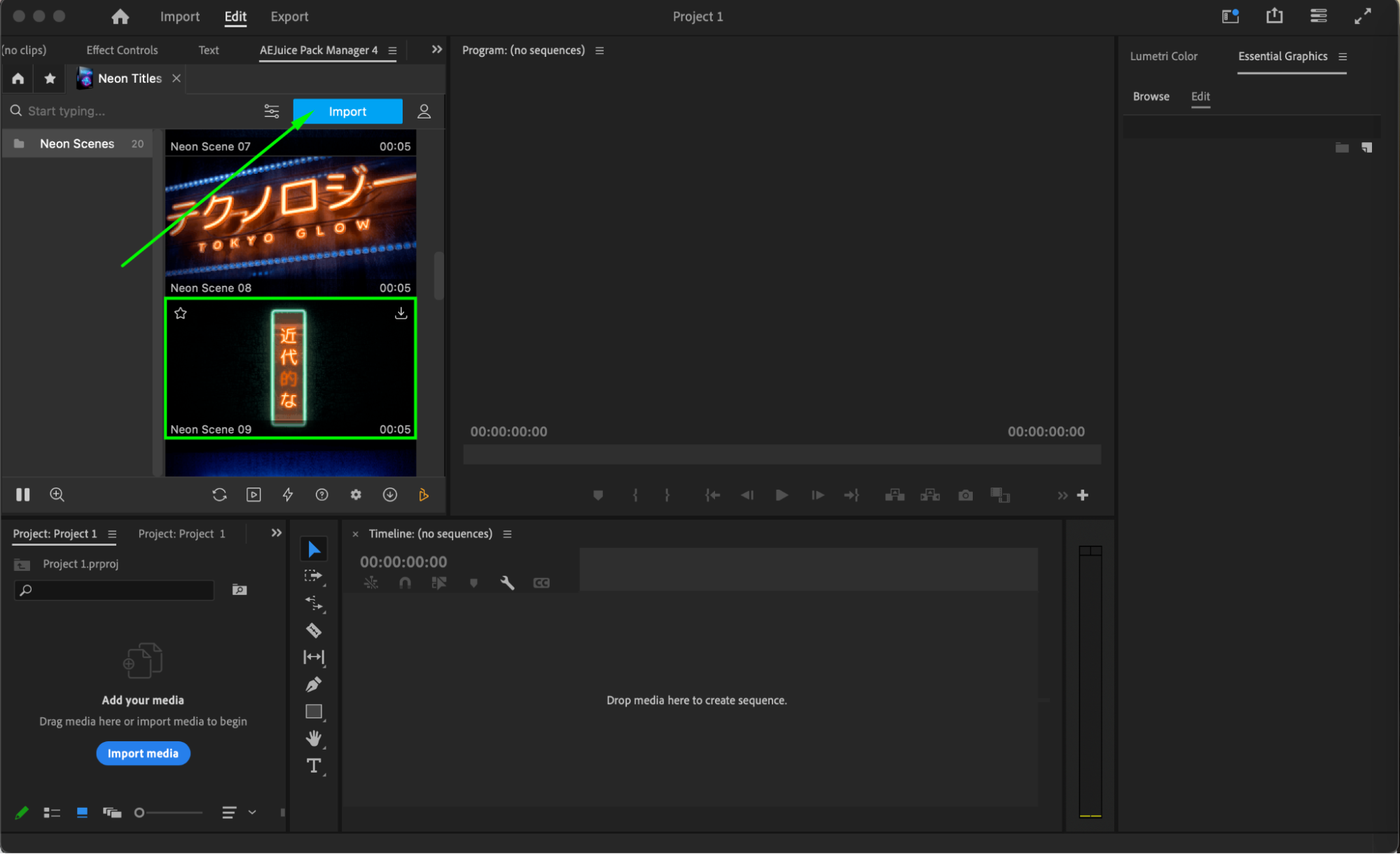Select the Razor tool
The height and width of the screenshot is (854, 1400).
click(x=314, y=631)
